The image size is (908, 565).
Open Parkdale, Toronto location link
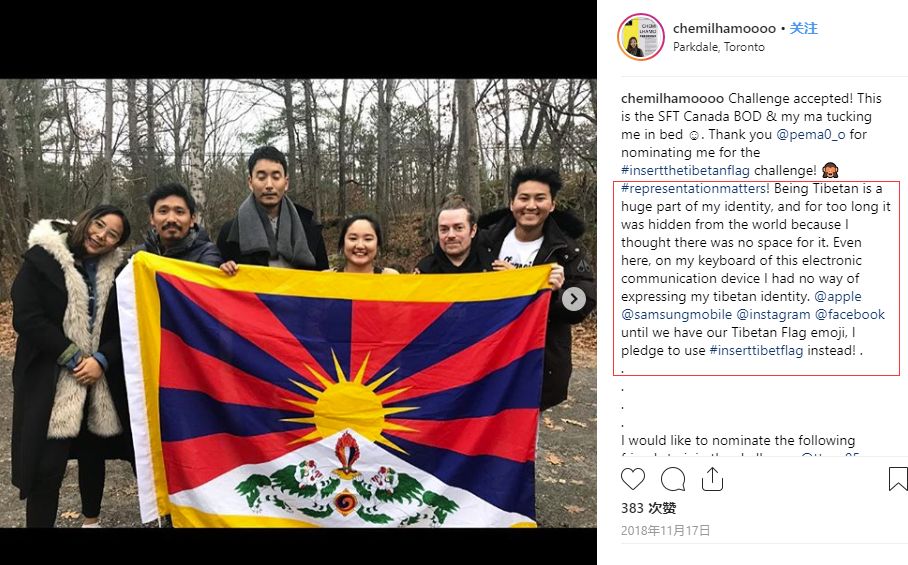click(719, 47)
